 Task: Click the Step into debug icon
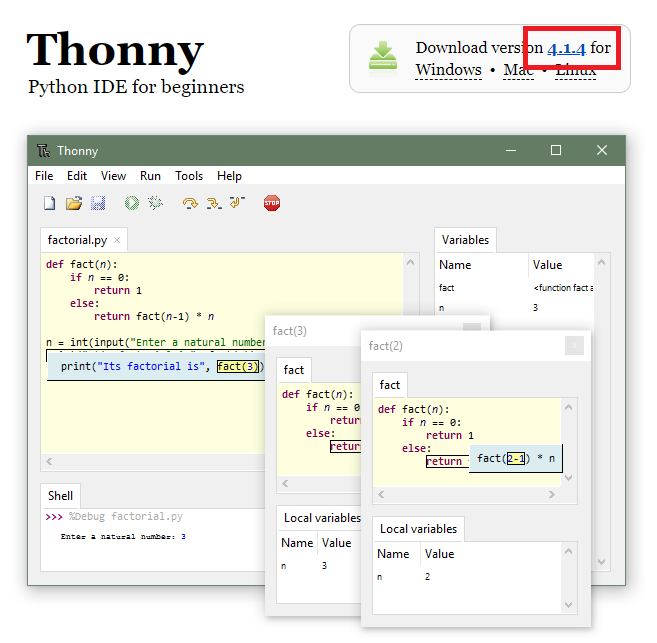[x=213, y=203]
